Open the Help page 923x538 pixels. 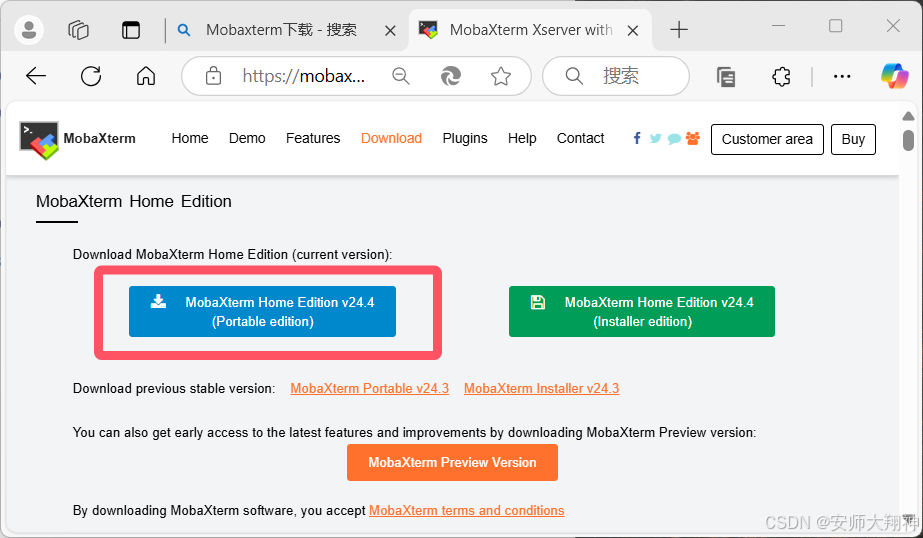522,138
